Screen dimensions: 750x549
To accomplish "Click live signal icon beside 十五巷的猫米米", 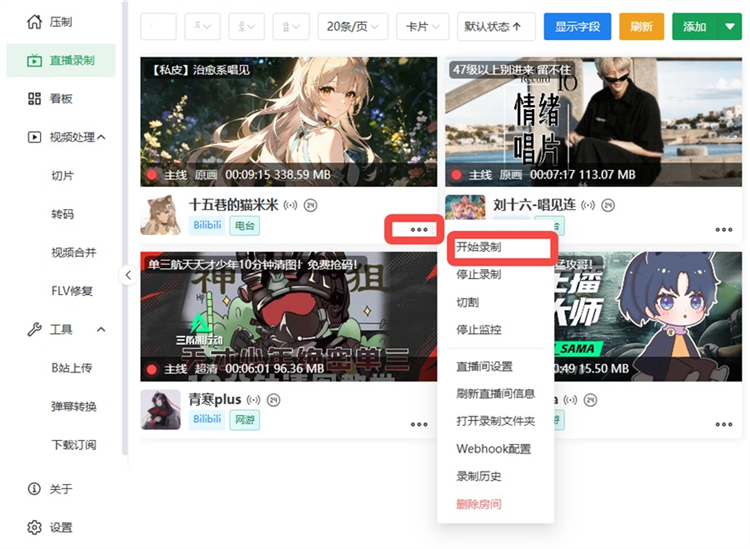I will click(x=290, y=205).
